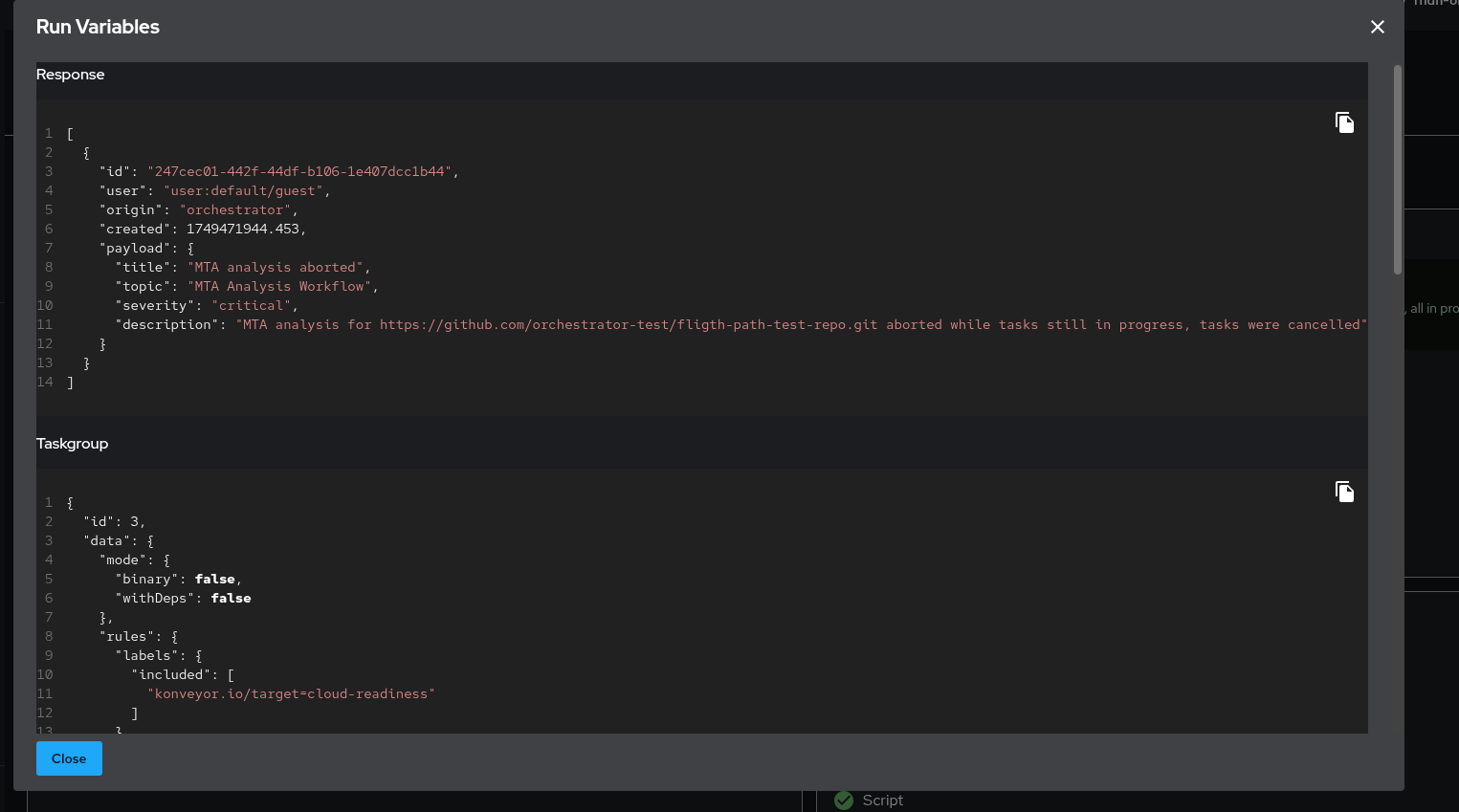This screenshot has width=1459, height=812.
Task: Click the false value for "withDeps"
Action: tap(231, 599)
